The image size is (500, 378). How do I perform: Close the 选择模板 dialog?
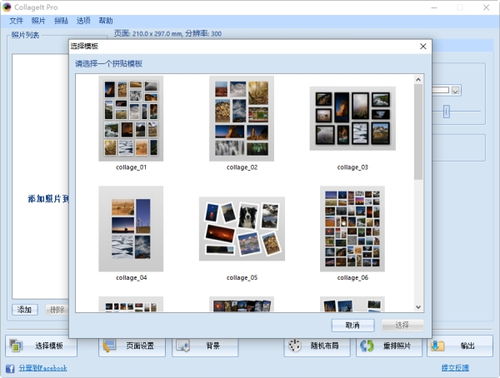click(x=423, y=46)
